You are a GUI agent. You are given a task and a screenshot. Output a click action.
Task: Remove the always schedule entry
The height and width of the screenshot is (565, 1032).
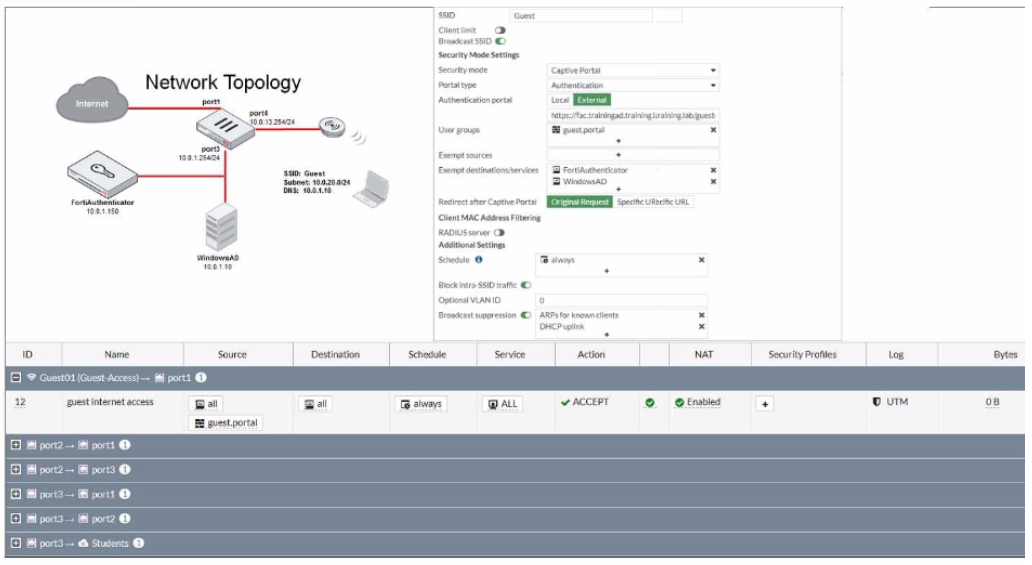[702, 260]
